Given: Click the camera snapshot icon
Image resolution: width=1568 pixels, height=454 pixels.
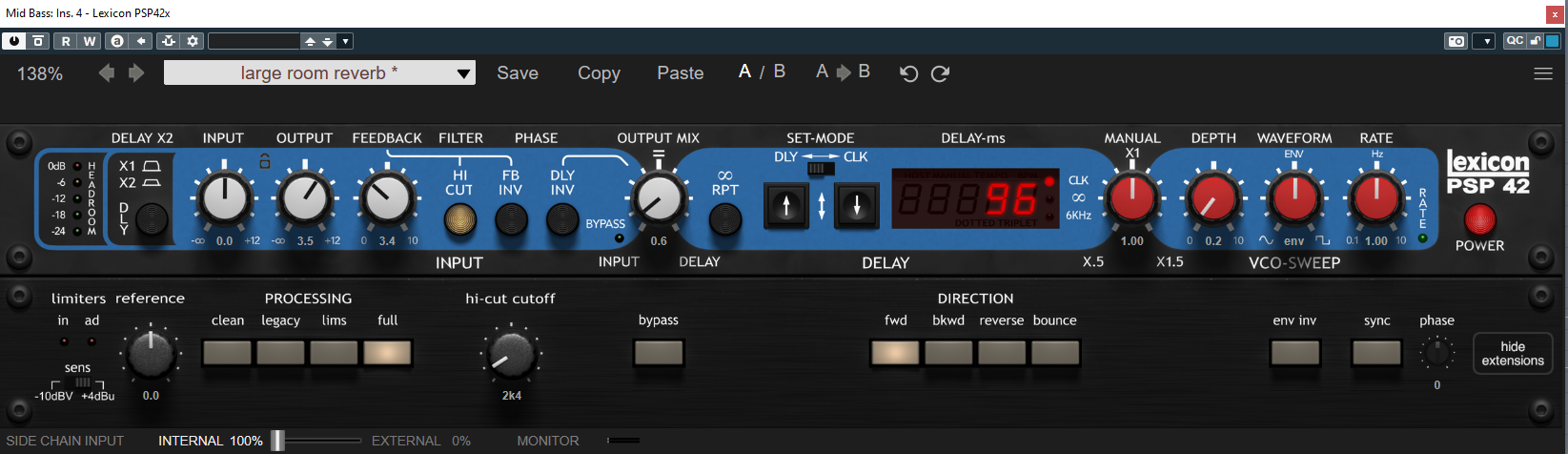Looking at the screenshot, I should pos(1456,41).
